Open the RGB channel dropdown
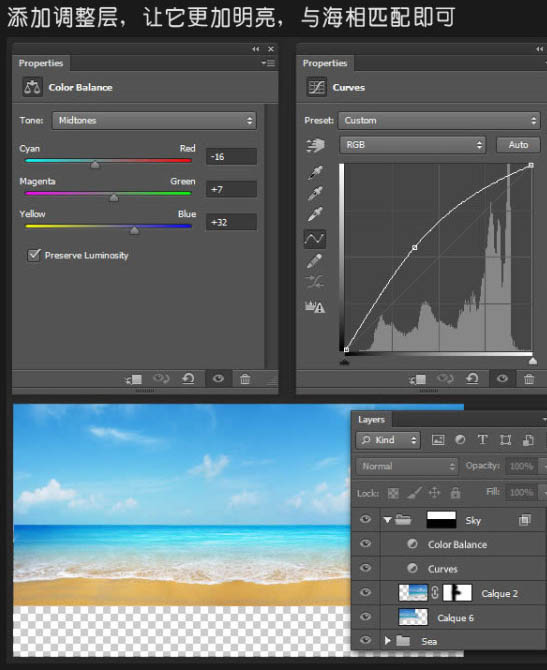 [x=413, y=145]
